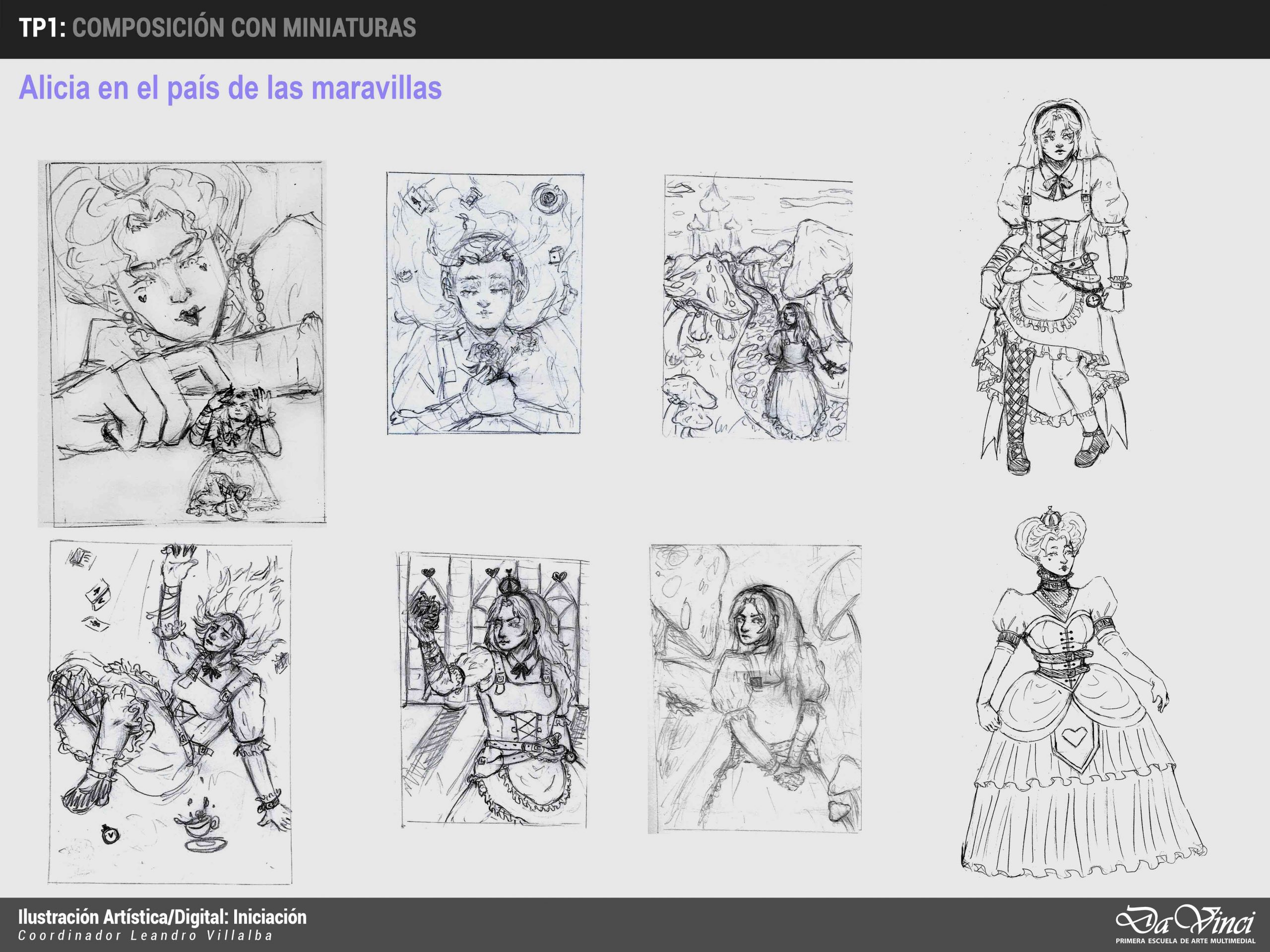Click the teacup in the falling sketch
1270x952 pixels.
pos(199,827)
